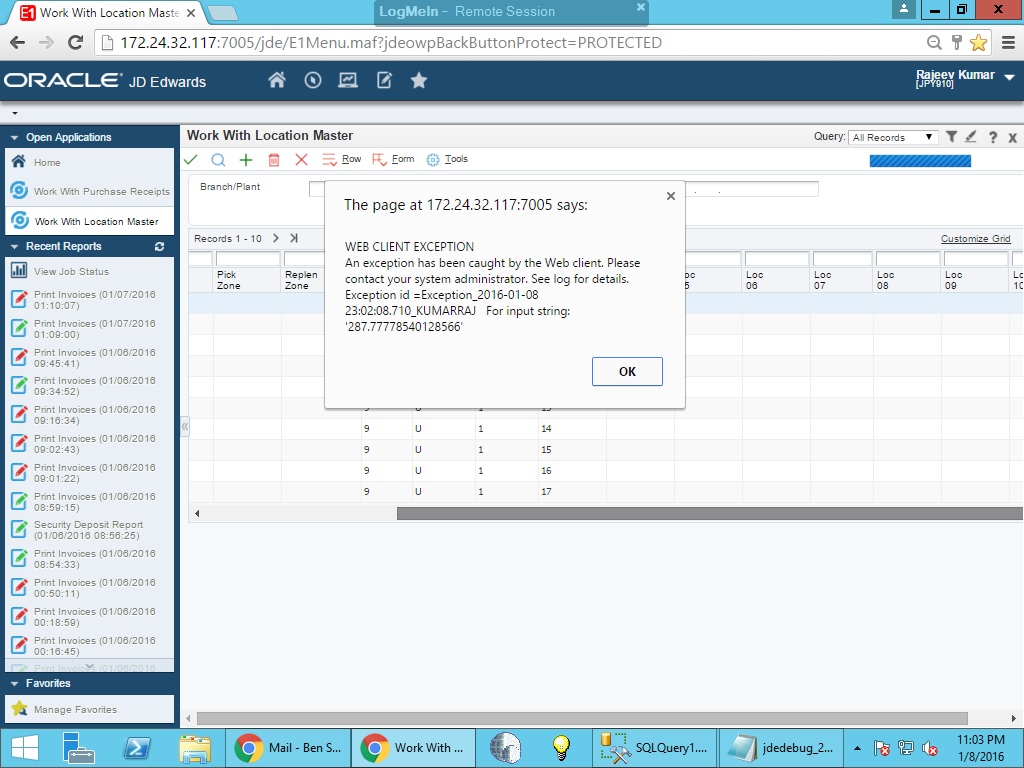1024x768 pixels.
Task: Go to next records page arrow
Action: coord(276,238)
